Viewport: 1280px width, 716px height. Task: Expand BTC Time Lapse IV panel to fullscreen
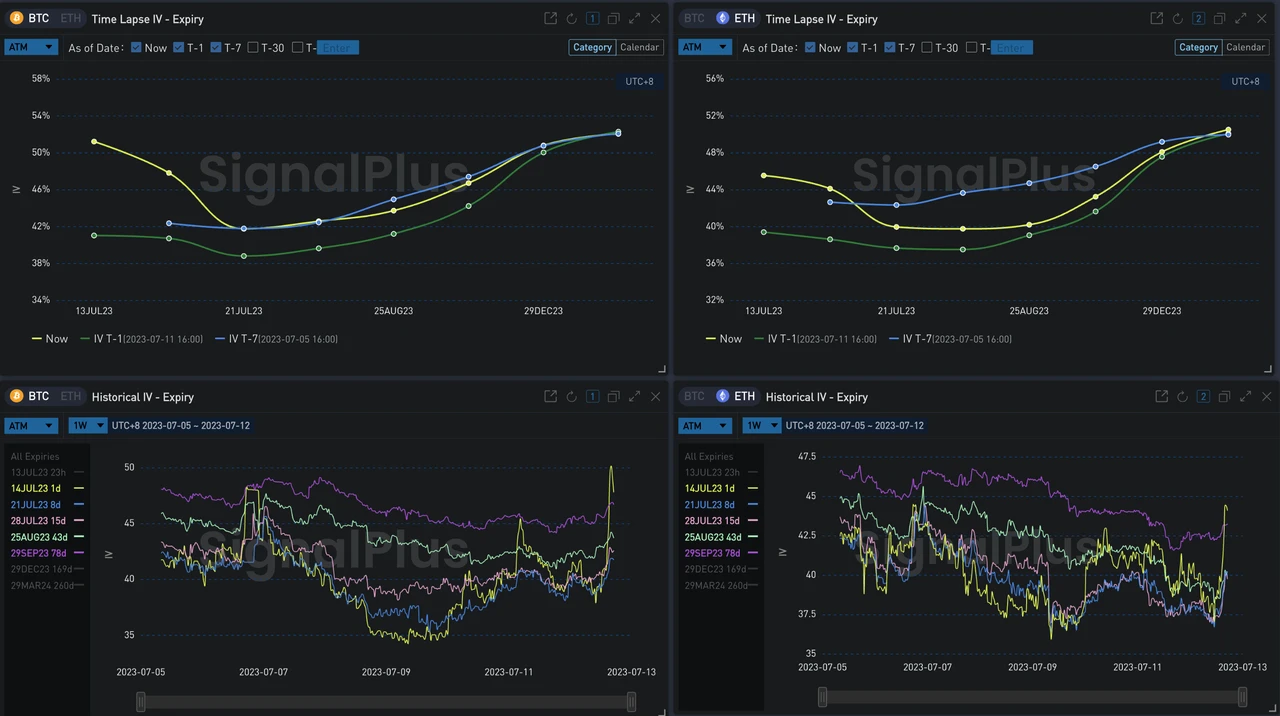[634, 19]
